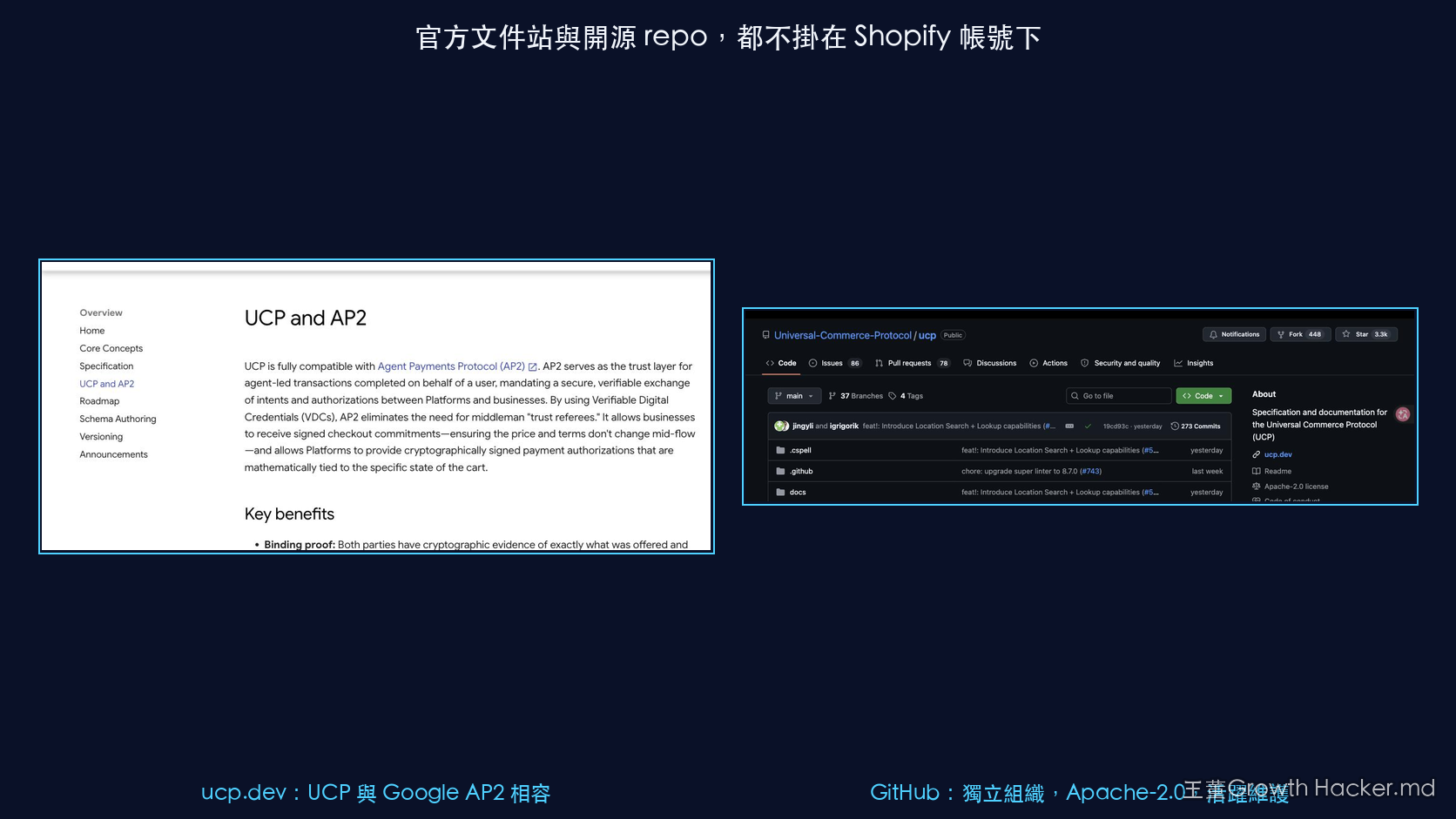This screenshot has height=819, width=1456.
Task: Click the jingyli author name
Action: [802, 426]
